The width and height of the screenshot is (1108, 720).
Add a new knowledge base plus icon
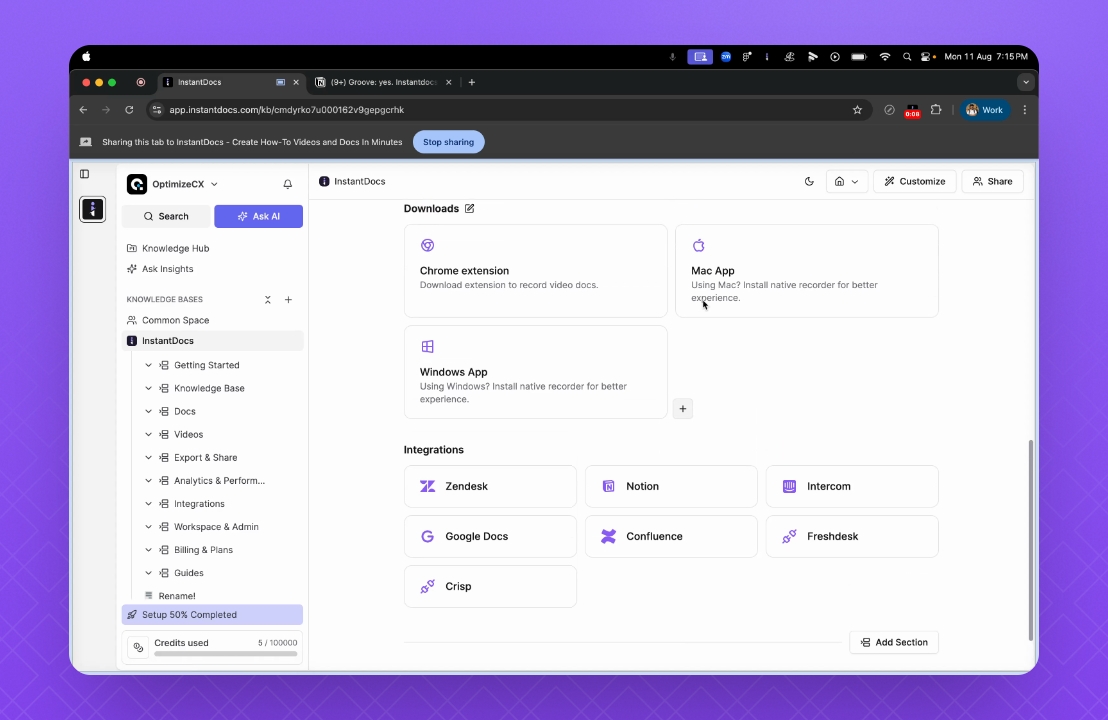pos(288,300)
